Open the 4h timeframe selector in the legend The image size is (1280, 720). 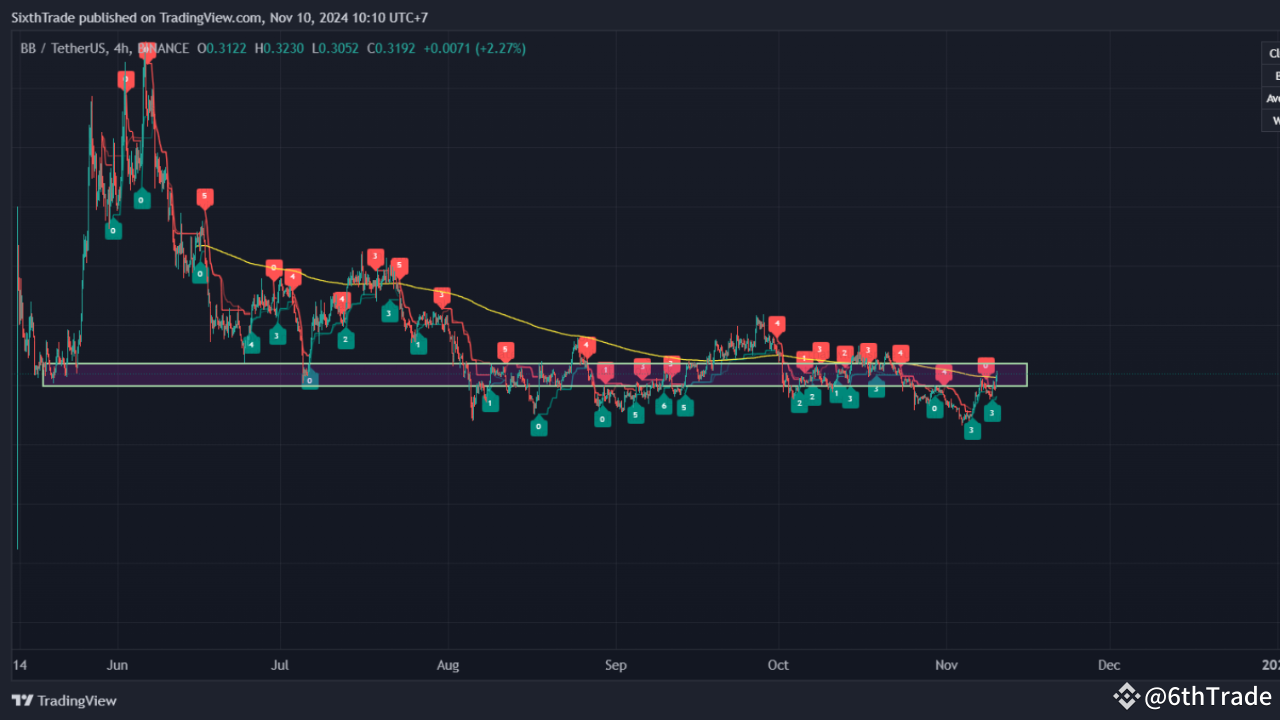tap(123, 48)
